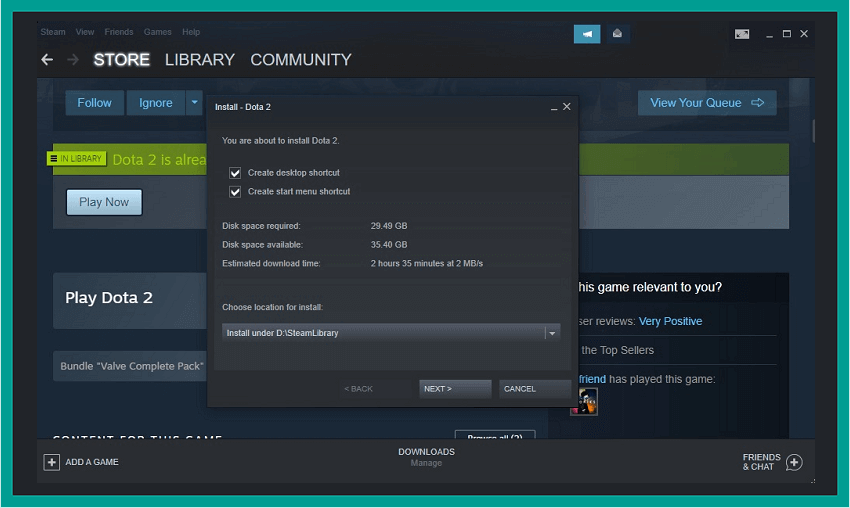The width and height of the screenshot is (850, 508).
Task: Close the Install - Dota 2 dialog
Action: (x=566, y=107)
